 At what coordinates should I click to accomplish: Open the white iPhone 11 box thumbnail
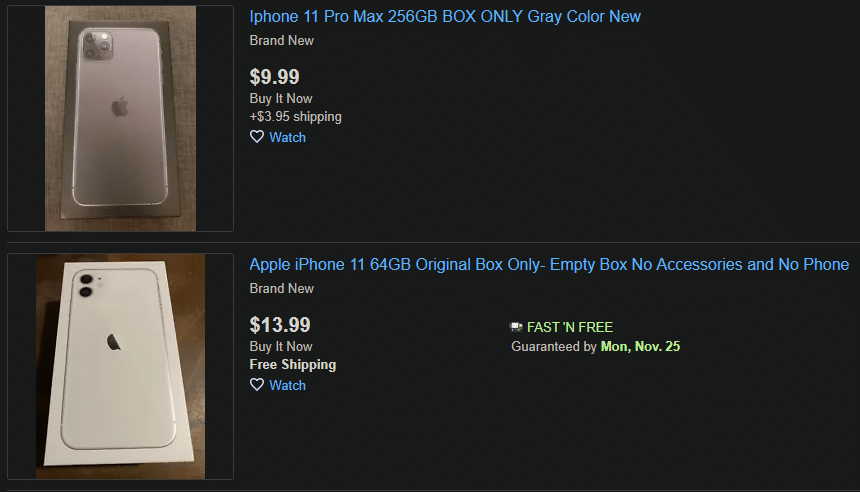point(120,366)
